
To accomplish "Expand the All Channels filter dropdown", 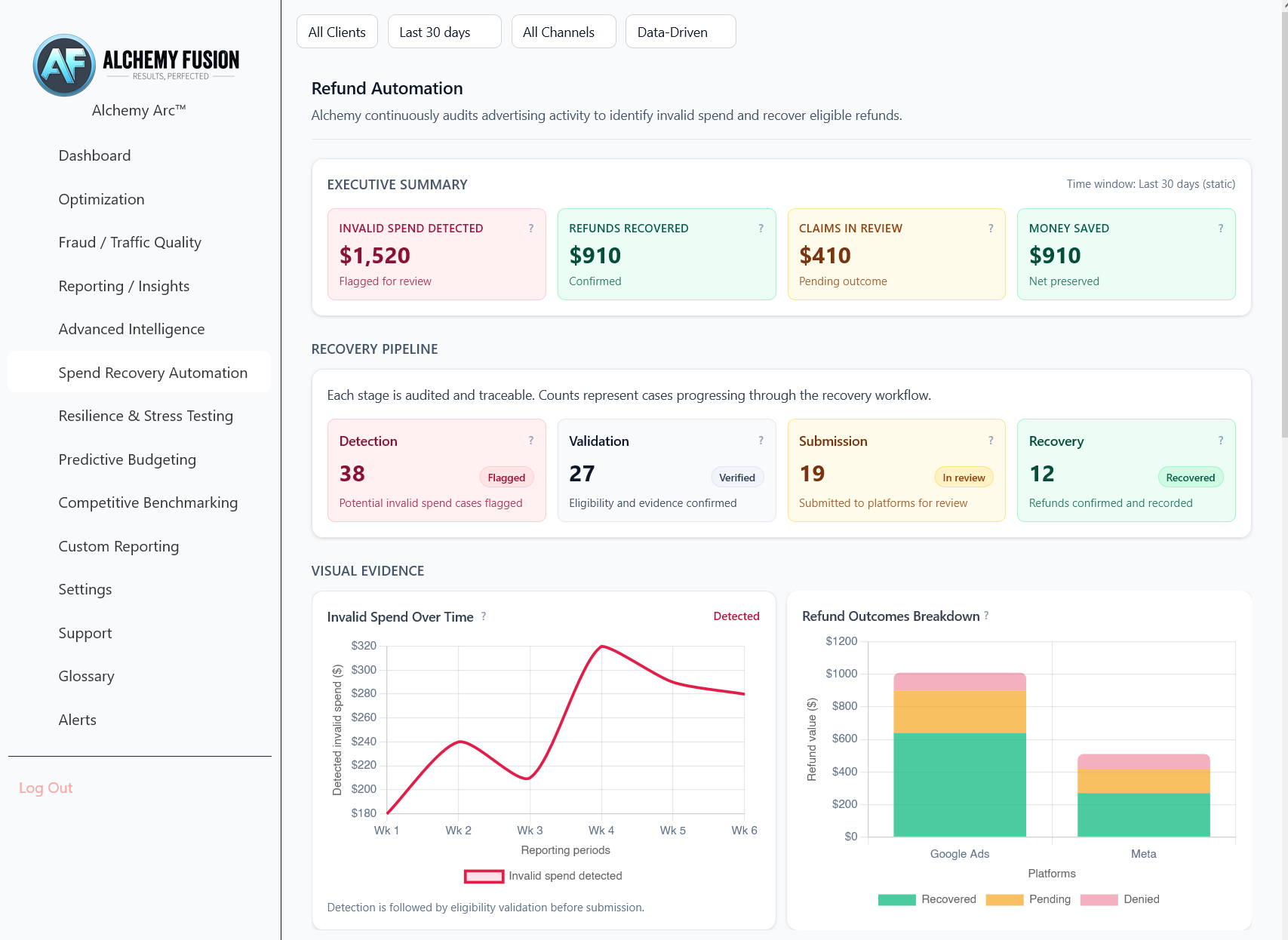I will [x=563, y=32].
